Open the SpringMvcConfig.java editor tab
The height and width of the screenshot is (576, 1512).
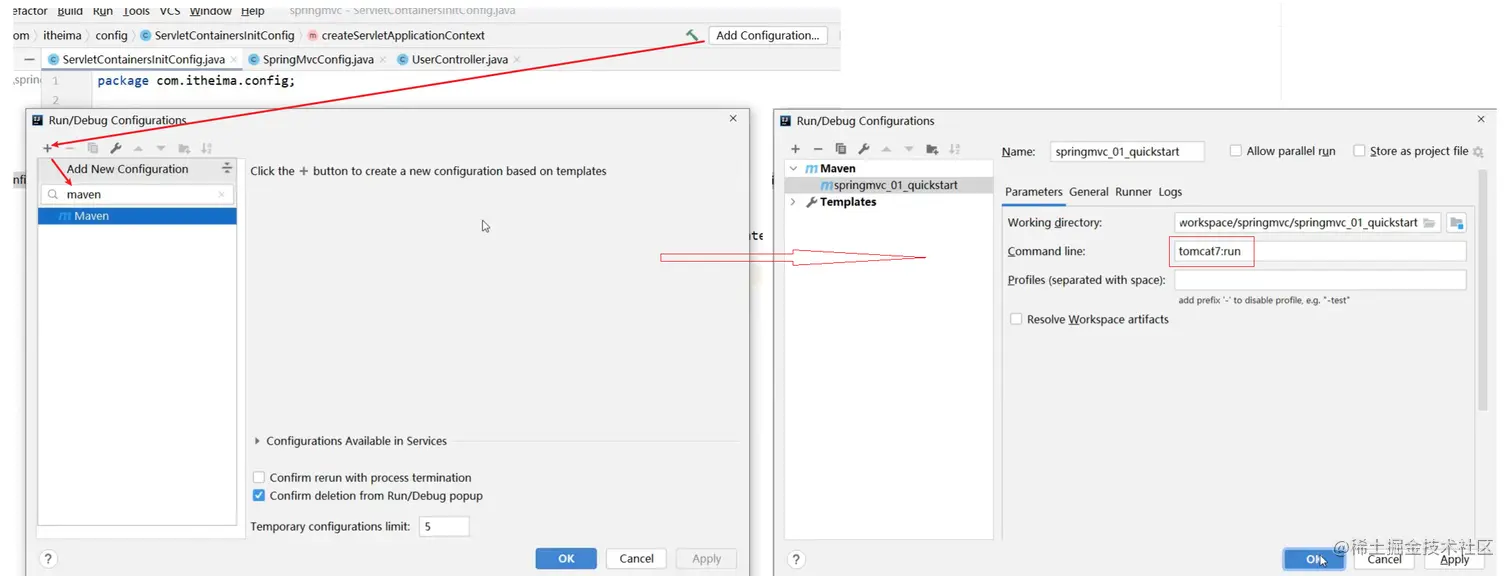[x=318, y=60]
